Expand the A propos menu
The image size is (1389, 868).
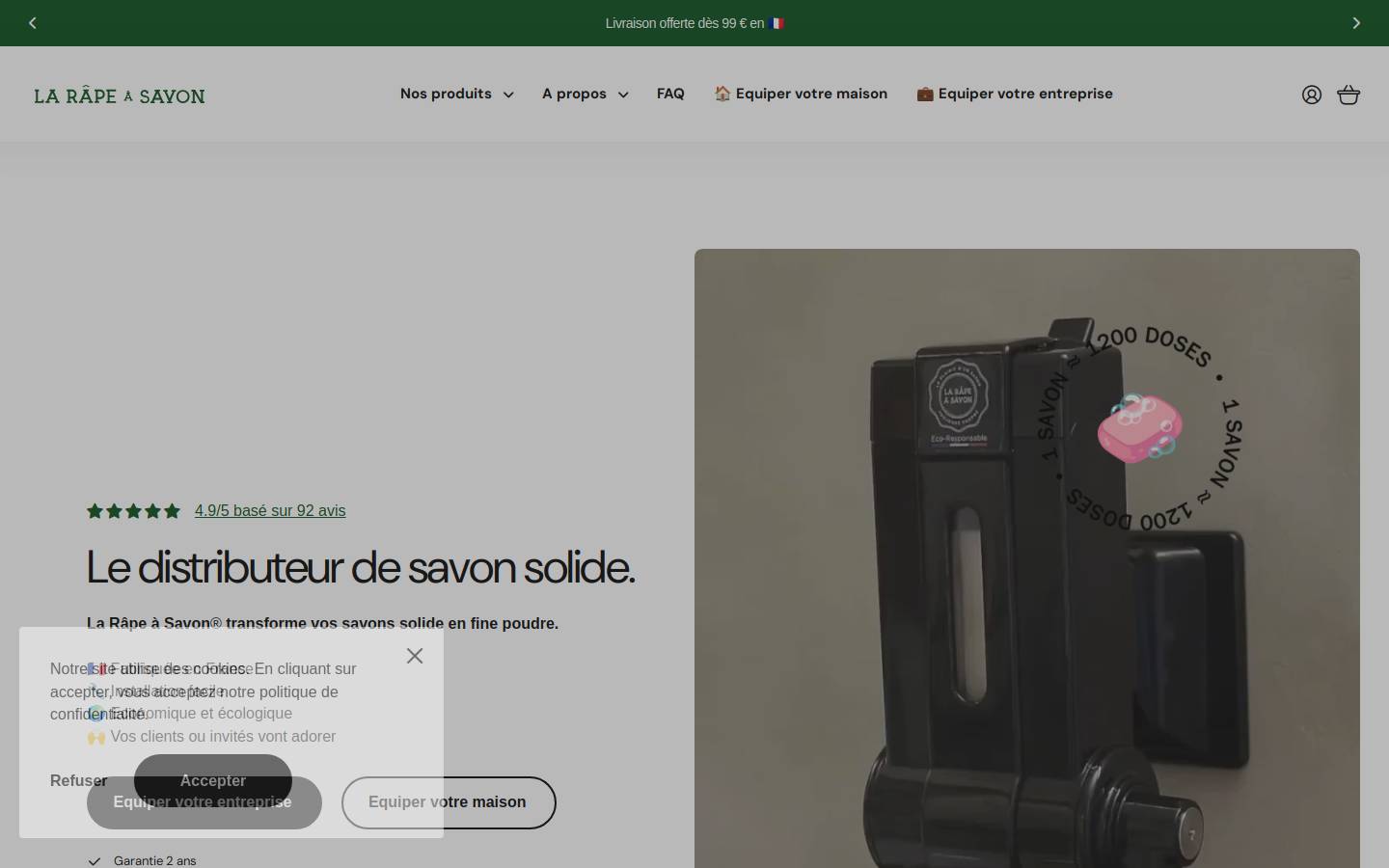pos(586,94)
